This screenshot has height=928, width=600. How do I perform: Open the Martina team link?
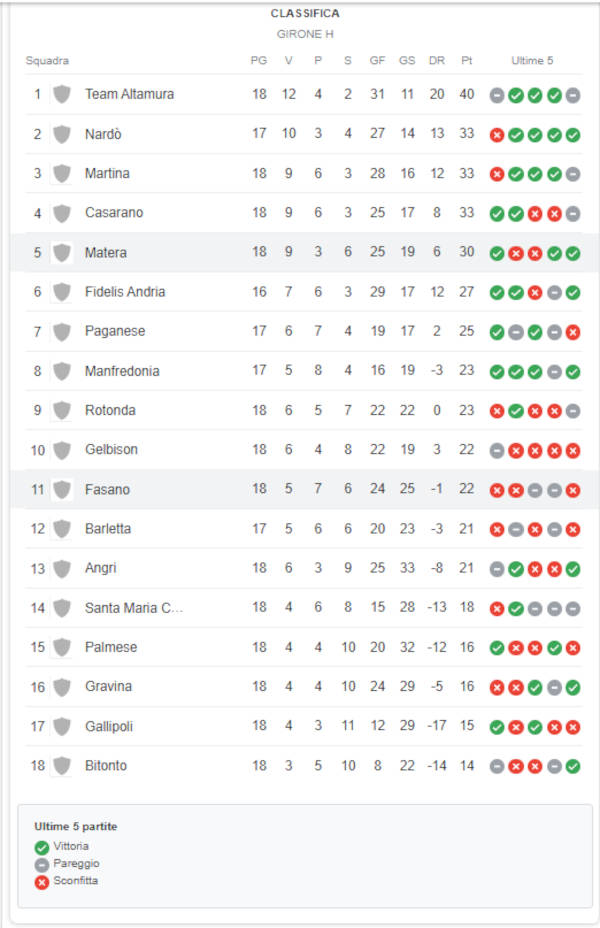coord(107,173)
